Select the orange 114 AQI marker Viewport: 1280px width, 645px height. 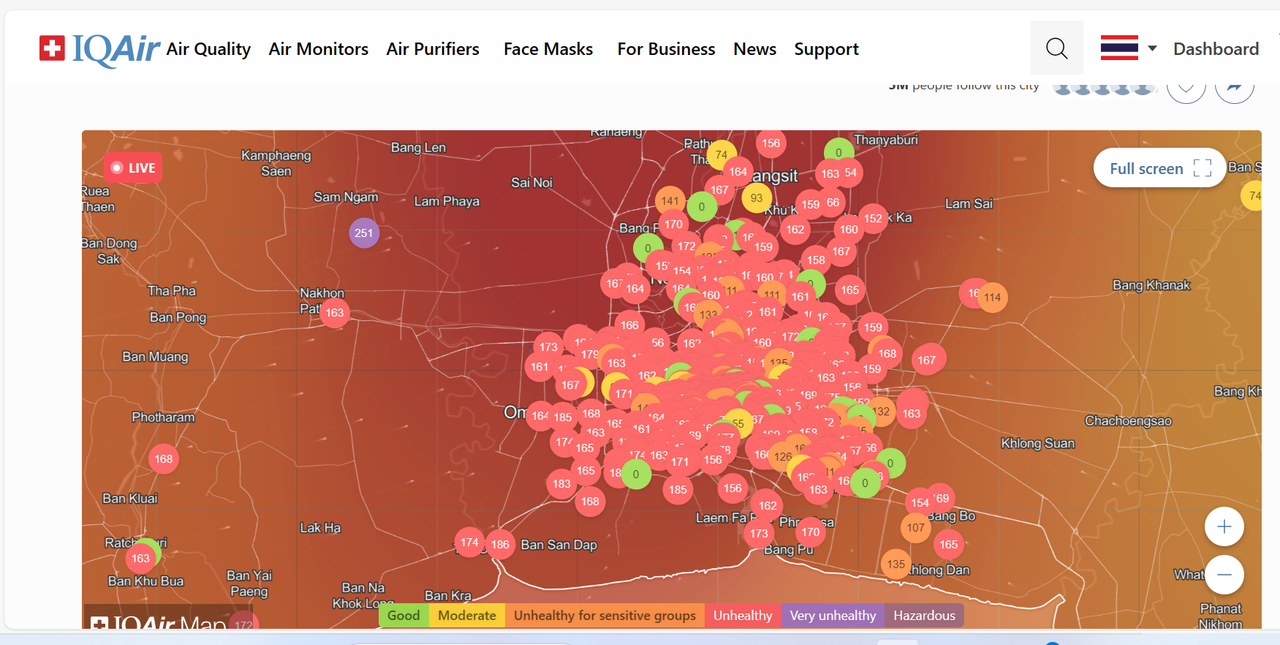[x=992, y=297]
